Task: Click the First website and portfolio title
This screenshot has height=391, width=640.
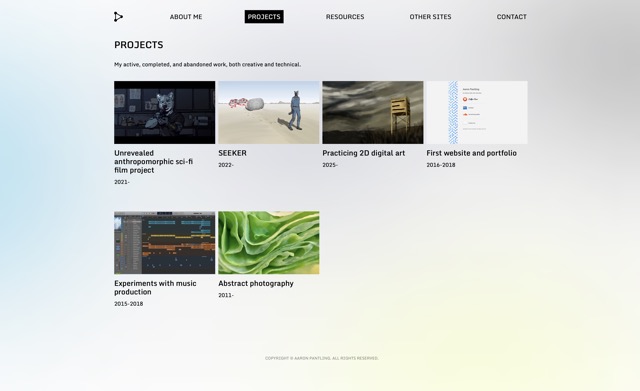Action: coord(471,153)
